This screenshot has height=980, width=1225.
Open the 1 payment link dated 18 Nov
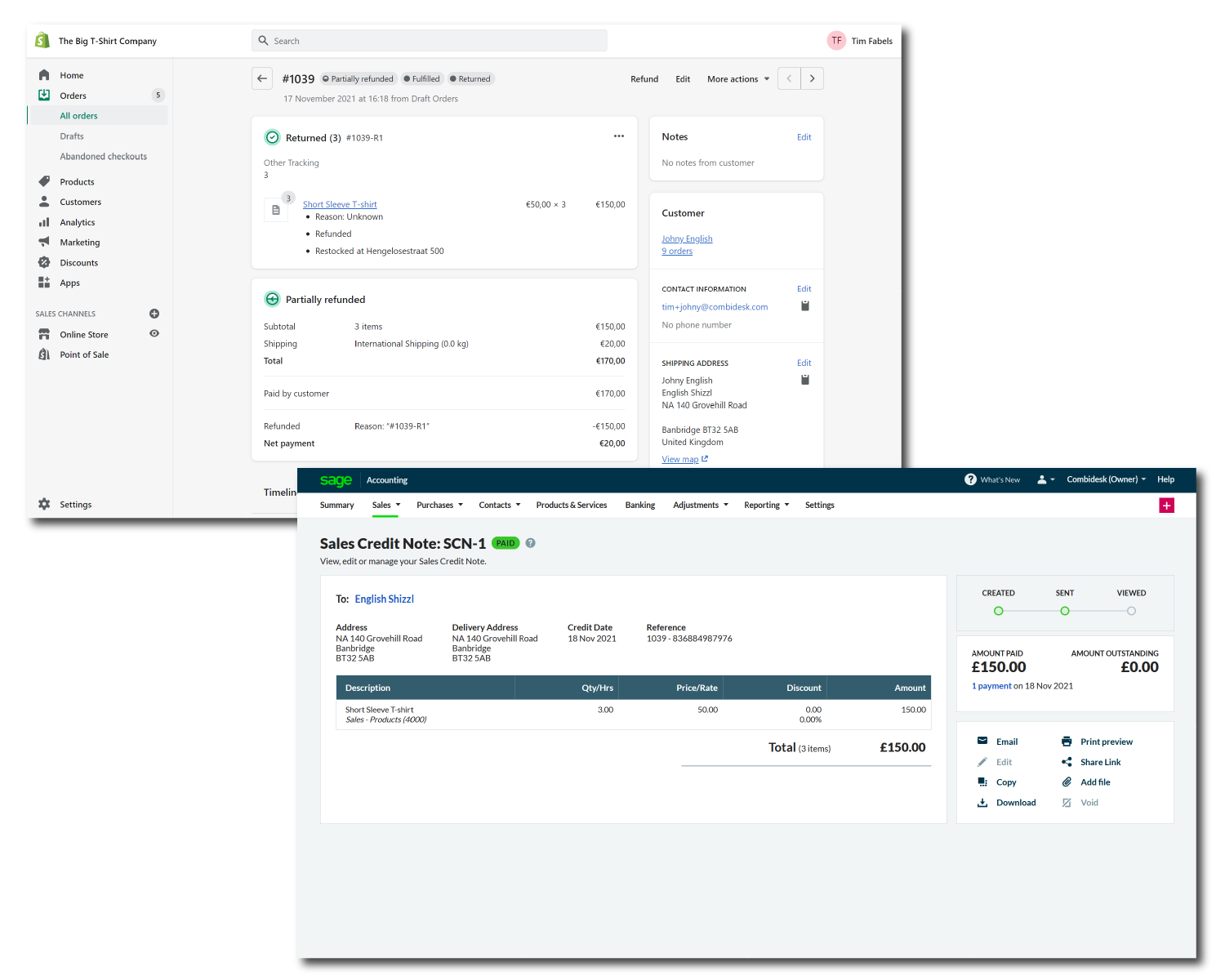(991, 686)
